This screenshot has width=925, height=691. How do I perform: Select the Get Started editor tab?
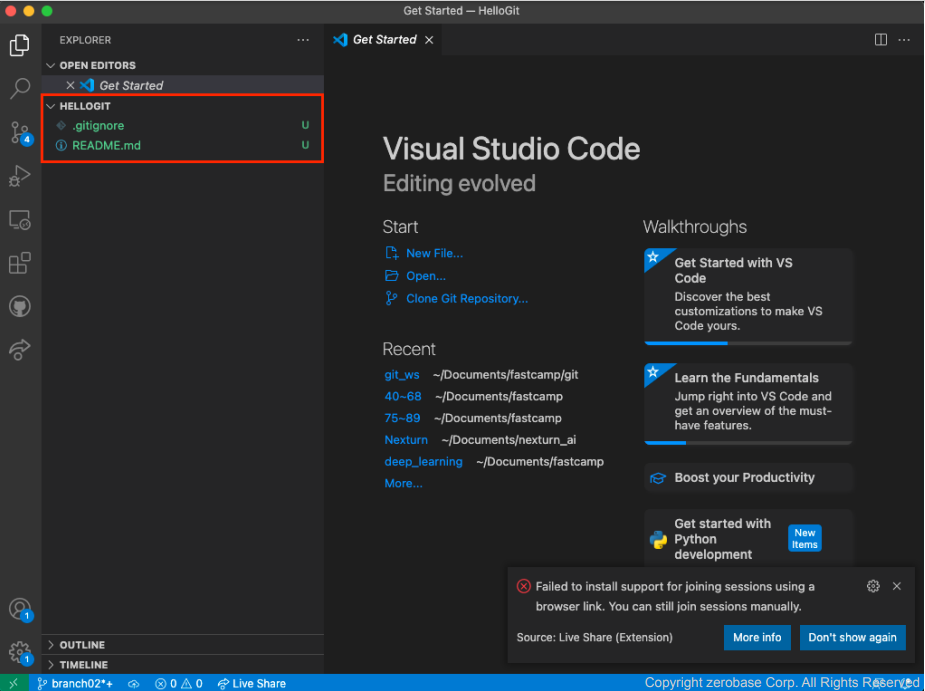pyautogui.click(x=382, y=40)
